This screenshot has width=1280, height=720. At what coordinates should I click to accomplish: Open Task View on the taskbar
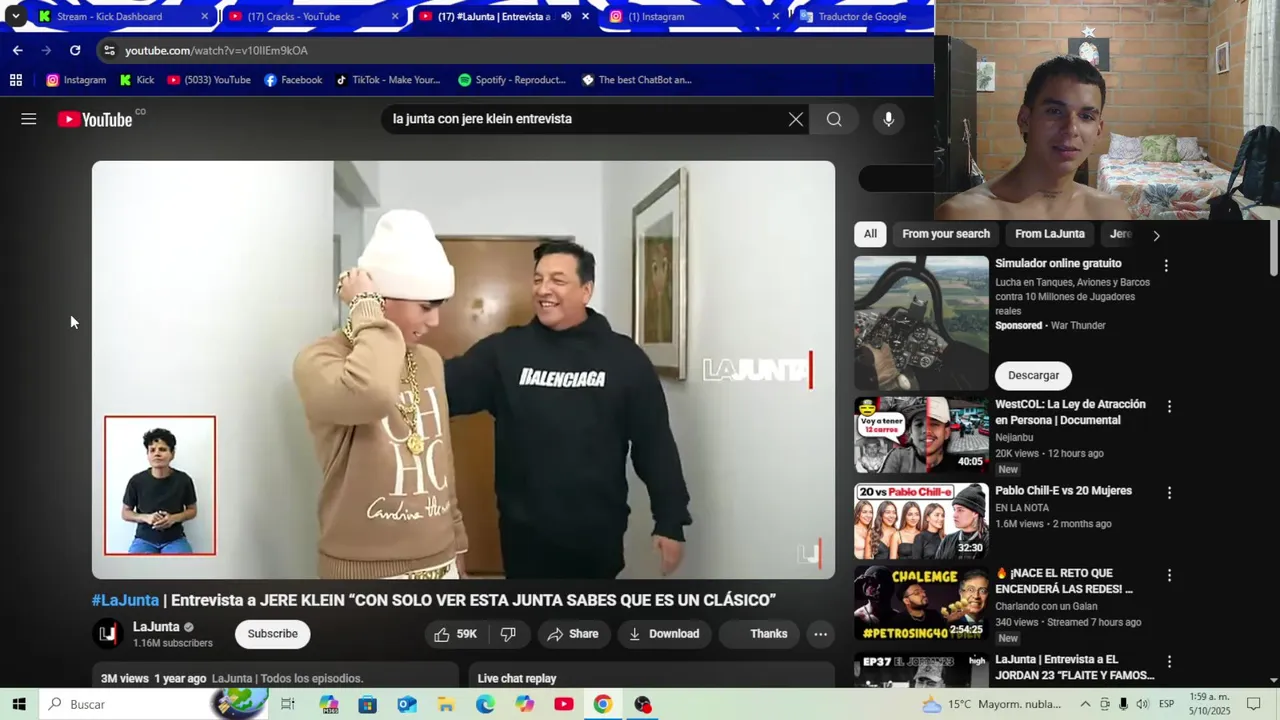(x=288, y=704)
